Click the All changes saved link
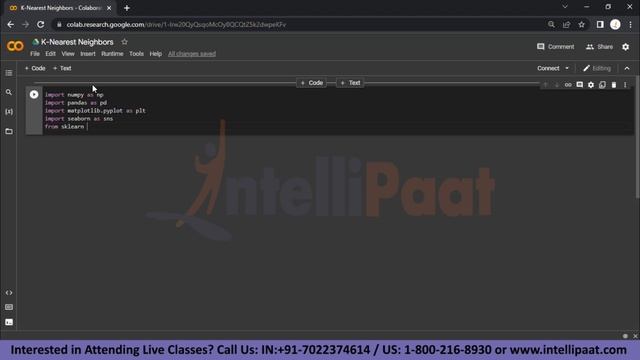The width and height of the screenshot is (640, 360). pyautogui.click(x=192, y=54)
